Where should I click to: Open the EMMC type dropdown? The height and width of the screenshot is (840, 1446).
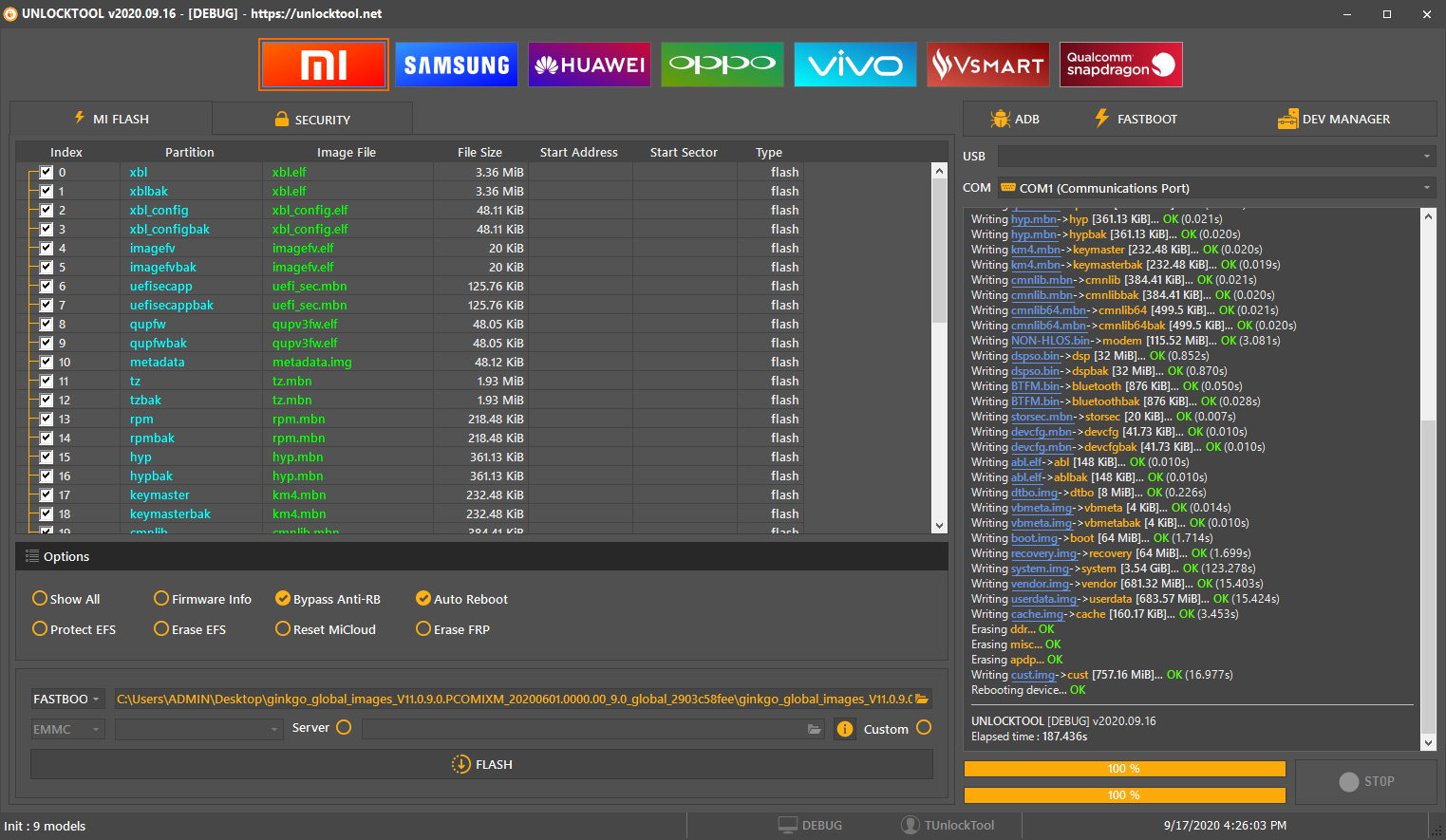click(x=66, y=729)
